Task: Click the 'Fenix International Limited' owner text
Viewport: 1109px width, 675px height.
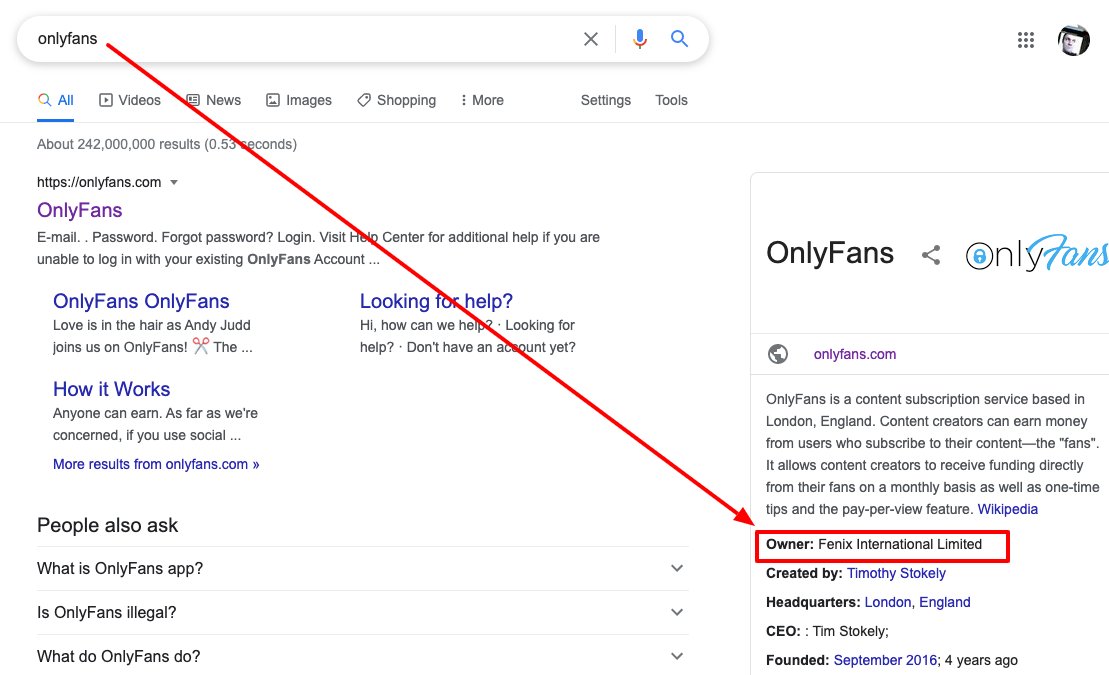Action: point(900,544)
